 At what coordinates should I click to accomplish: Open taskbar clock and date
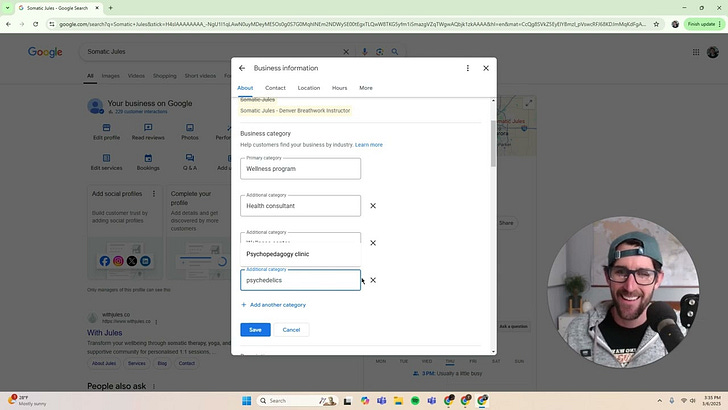(712, 401)
